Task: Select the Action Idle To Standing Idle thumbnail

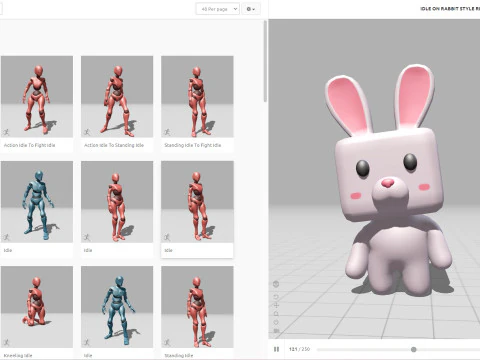Action: 117,97
